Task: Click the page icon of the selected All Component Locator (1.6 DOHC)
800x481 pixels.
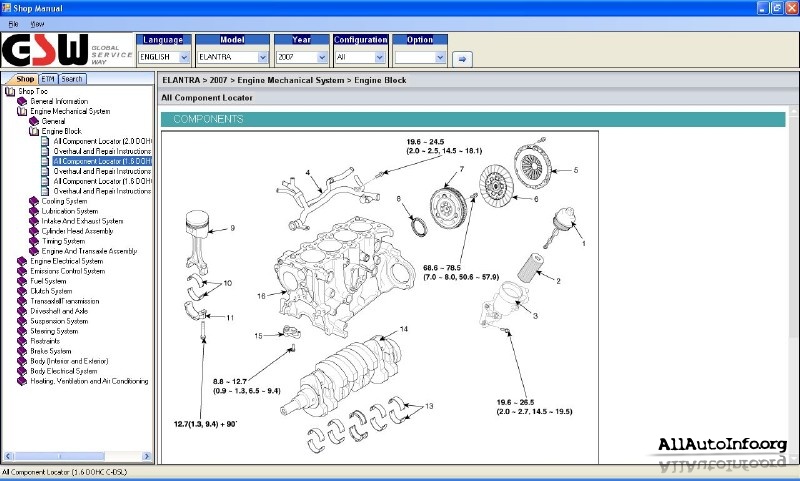Action: pos(45,161)
